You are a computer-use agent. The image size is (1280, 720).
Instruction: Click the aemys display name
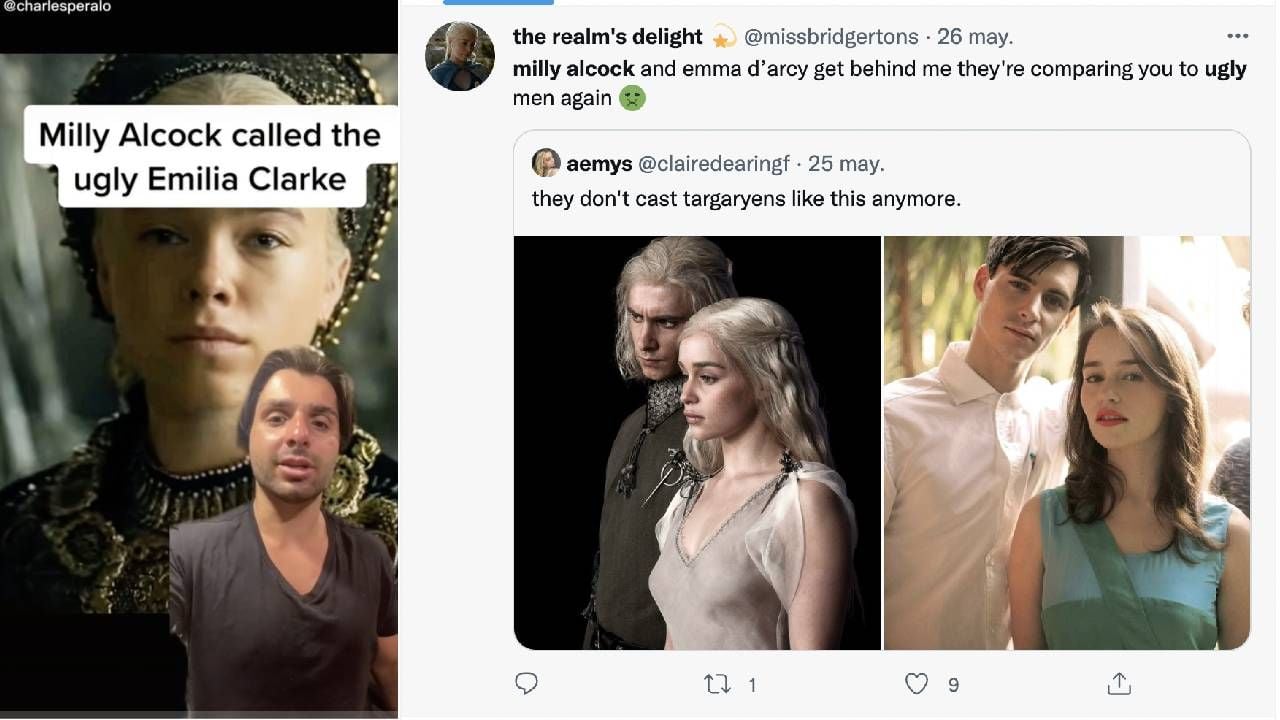tap(597, 163)
